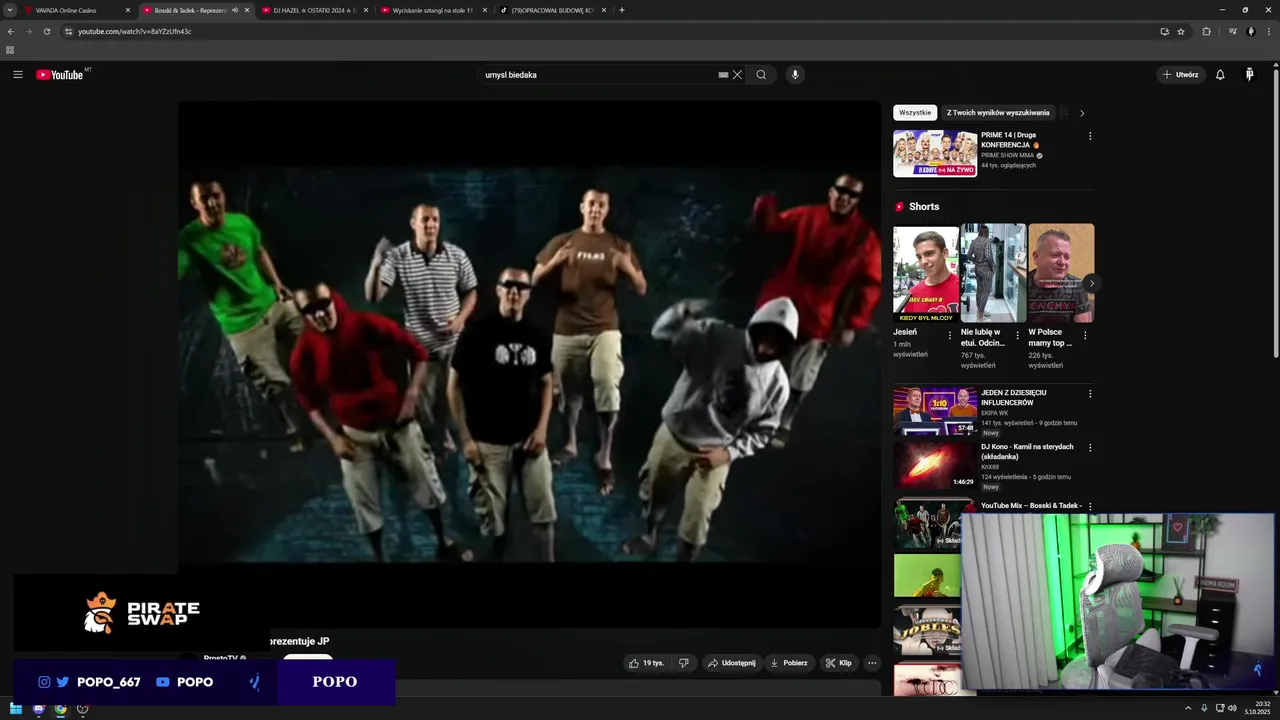Click the Chrome icon in the taskbar

coord(60,709)
